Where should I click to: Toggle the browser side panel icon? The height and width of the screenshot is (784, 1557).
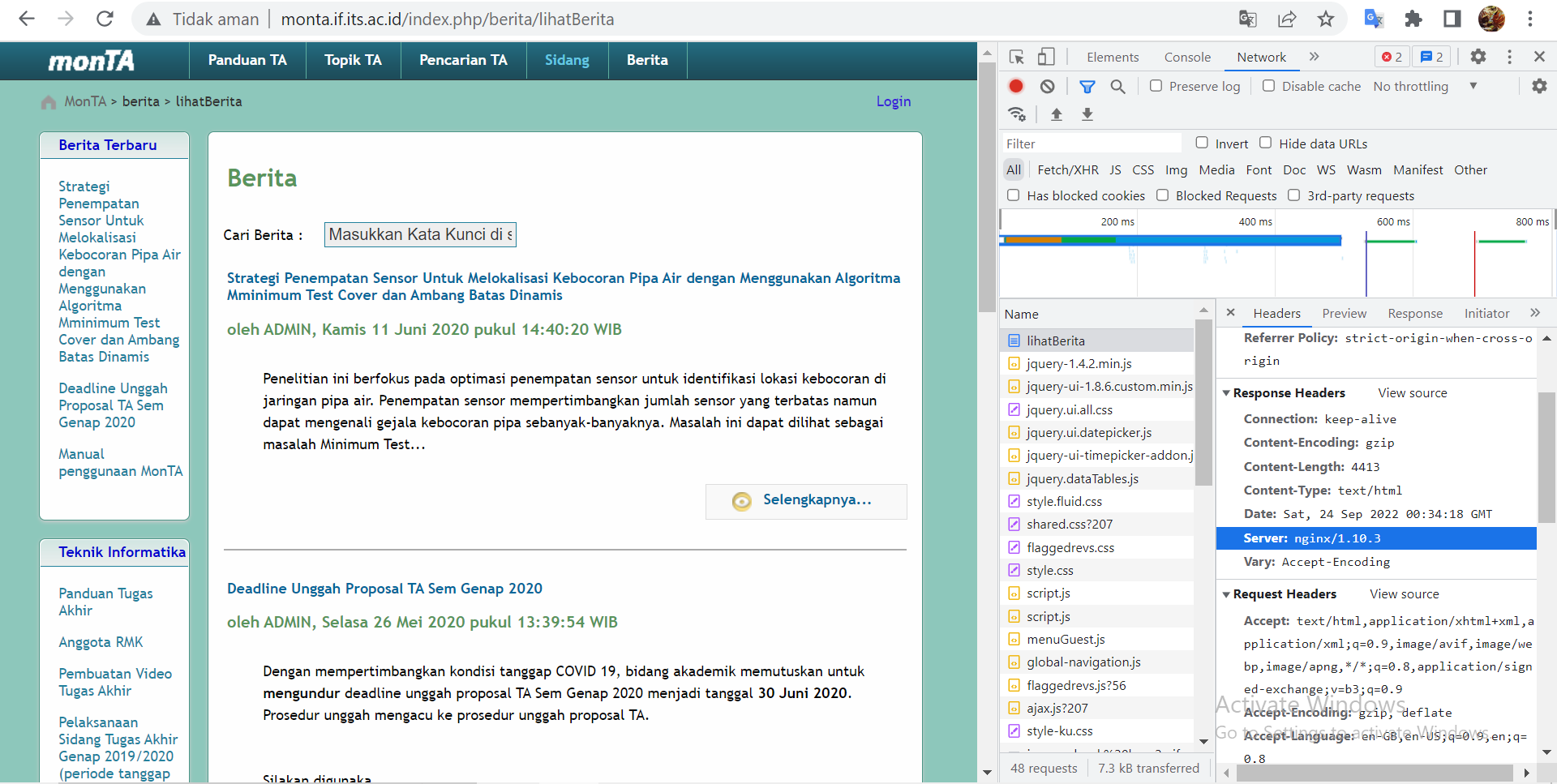click(x=1452, y=19)
